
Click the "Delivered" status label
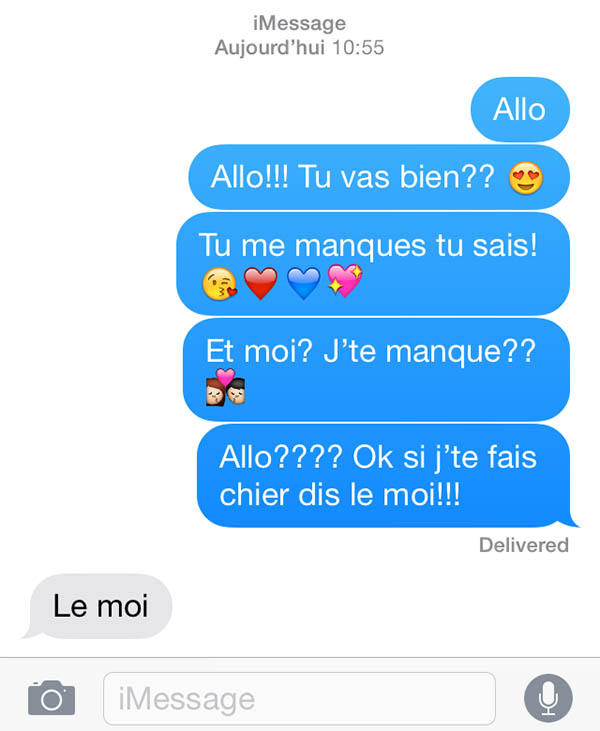524,545
